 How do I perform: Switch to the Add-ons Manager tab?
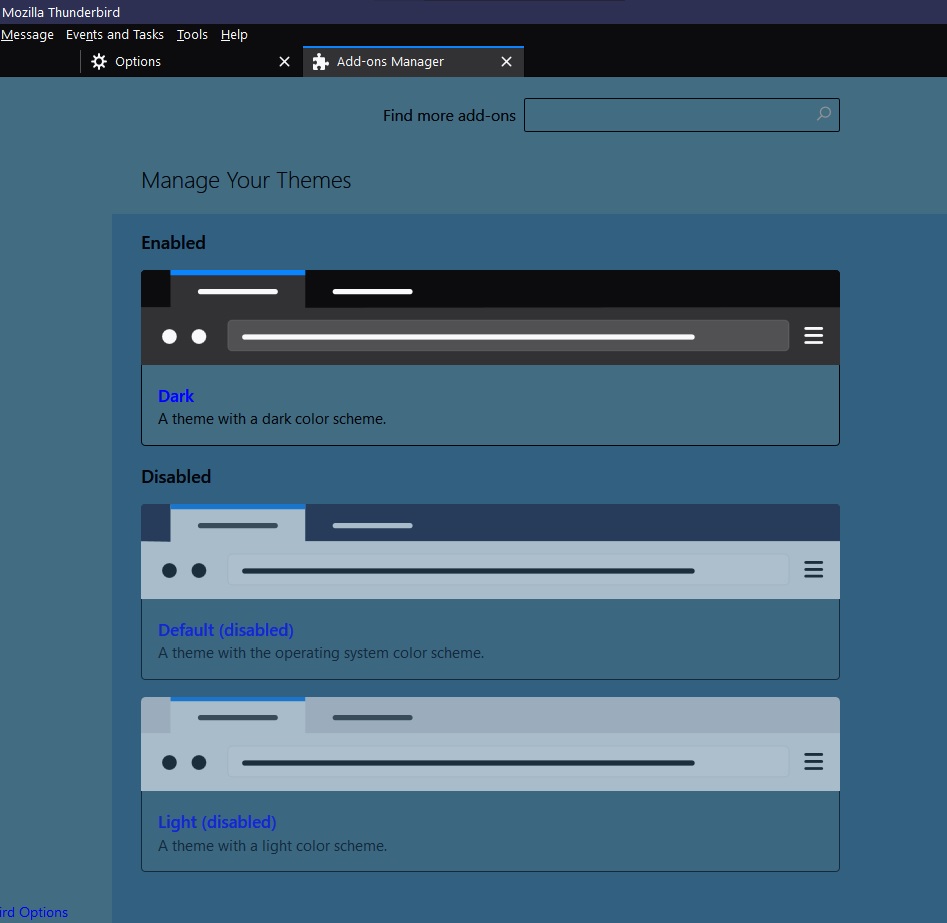(x=413, y=62)
